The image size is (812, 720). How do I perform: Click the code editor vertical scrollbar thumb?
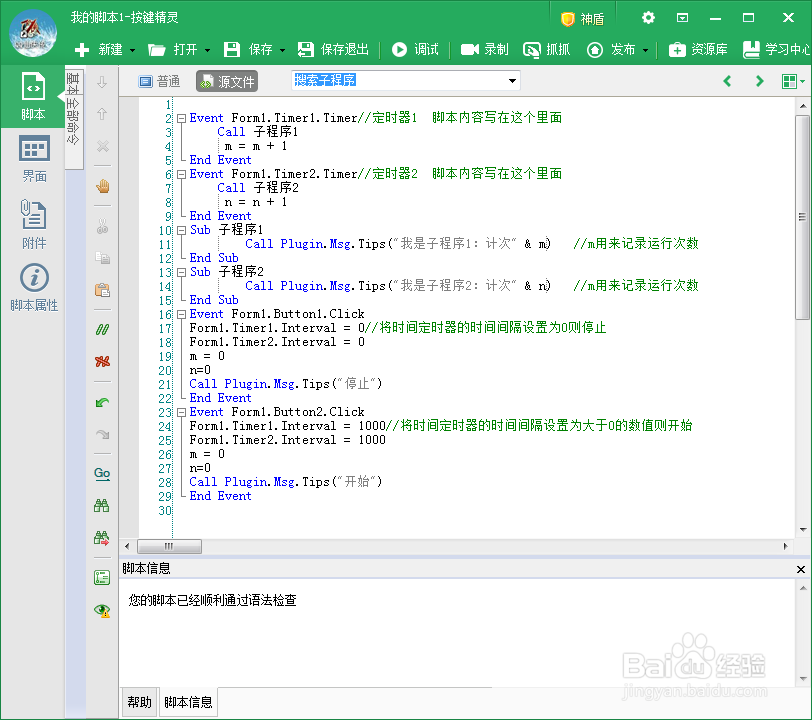point(802,218)
